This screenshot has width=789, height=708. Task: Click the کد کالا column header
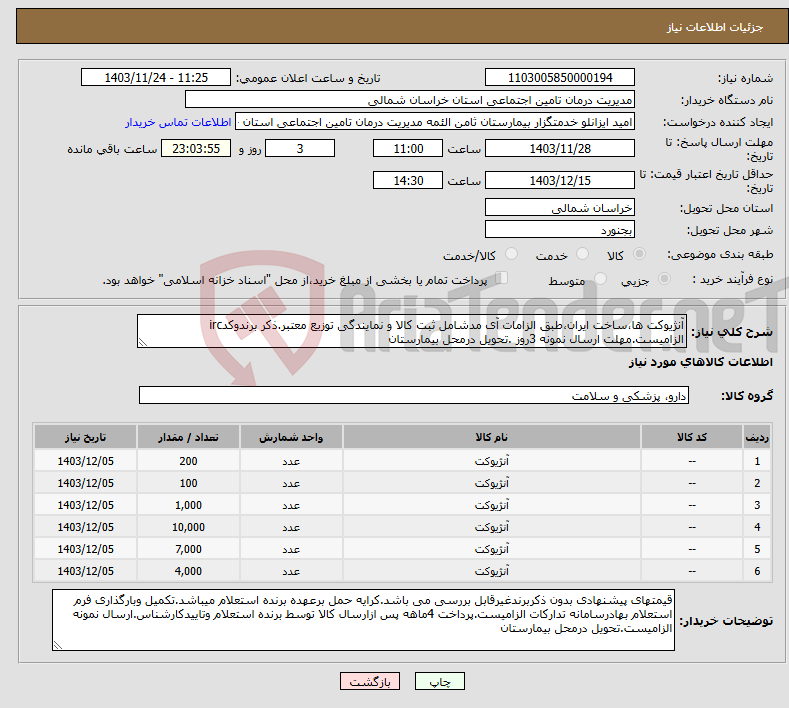tap(692, 437)
